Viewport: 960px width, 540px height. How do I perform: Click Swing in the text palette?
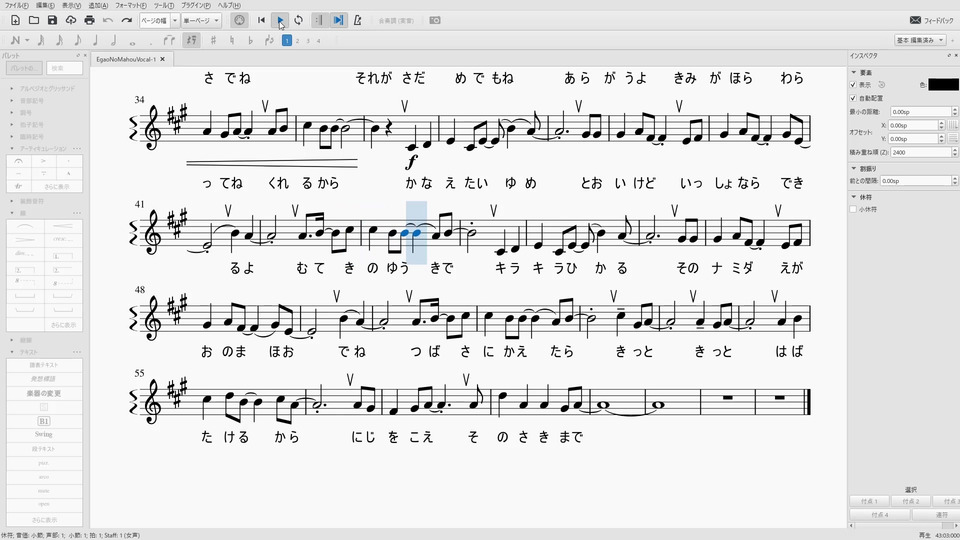pyautogui.click(x=44, y=434)
